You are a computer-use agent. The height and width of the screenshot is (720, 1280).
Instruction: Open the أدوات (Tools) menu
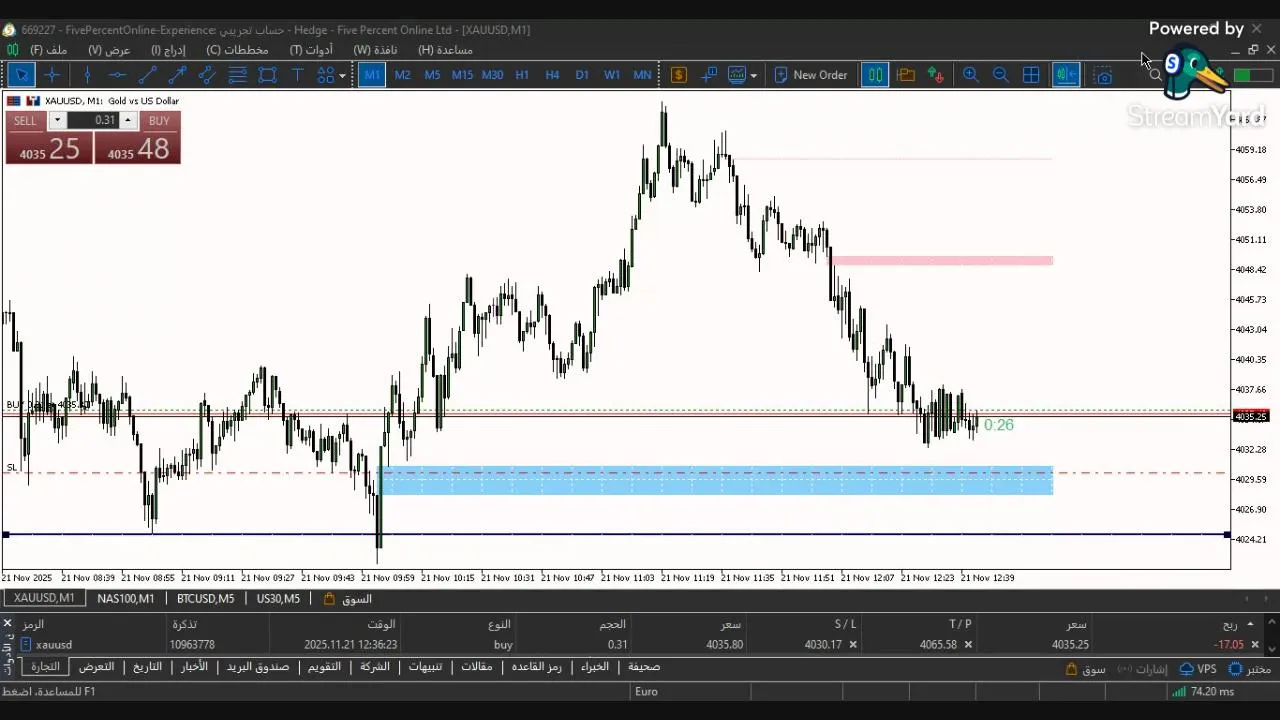click(x=311, y=49)
